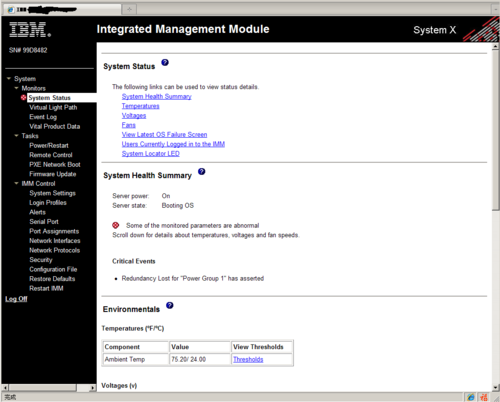This screenshot has height=402, width=500.
Task: Open Alerts settings page
Action: point(37,212)
